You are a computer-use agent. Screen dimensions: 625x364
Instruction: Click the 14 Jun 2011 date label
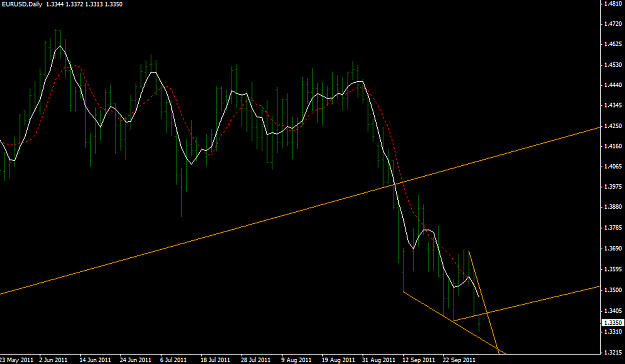[95, 360]
